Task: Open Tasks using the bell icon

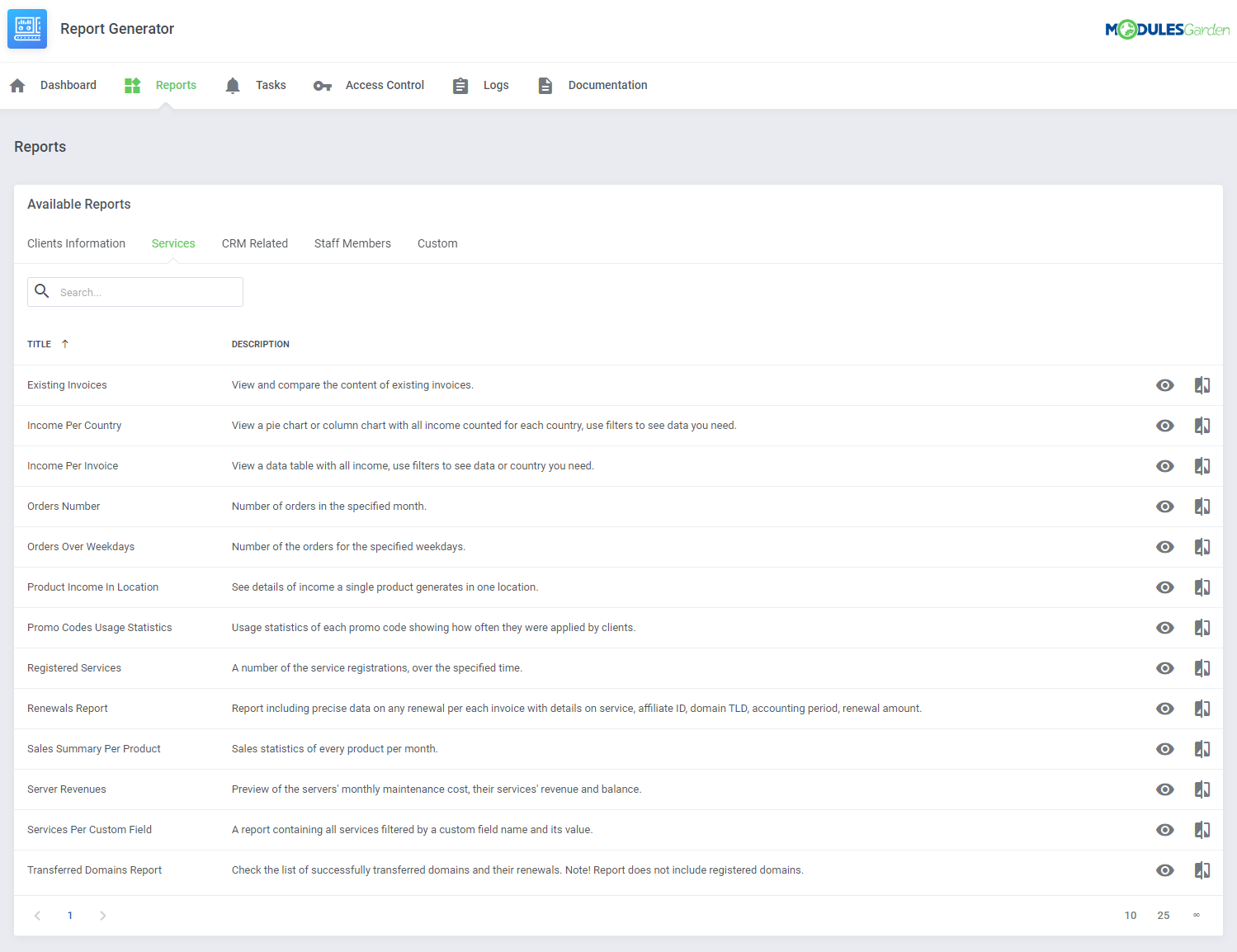Action: pos(233,85)
